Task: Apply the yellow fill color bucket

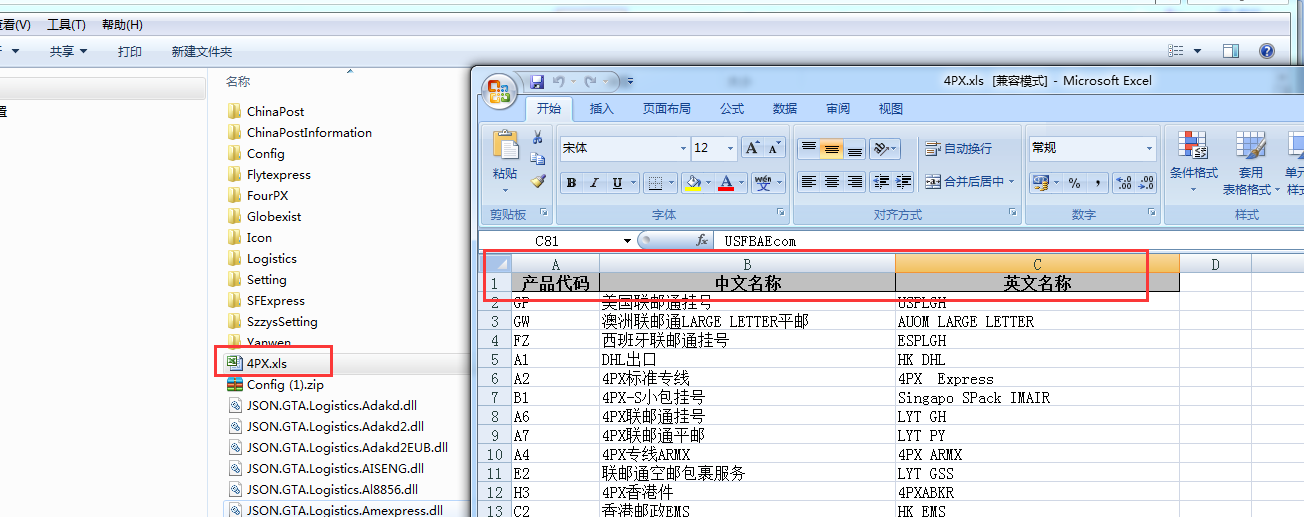Action: [692, 182]
